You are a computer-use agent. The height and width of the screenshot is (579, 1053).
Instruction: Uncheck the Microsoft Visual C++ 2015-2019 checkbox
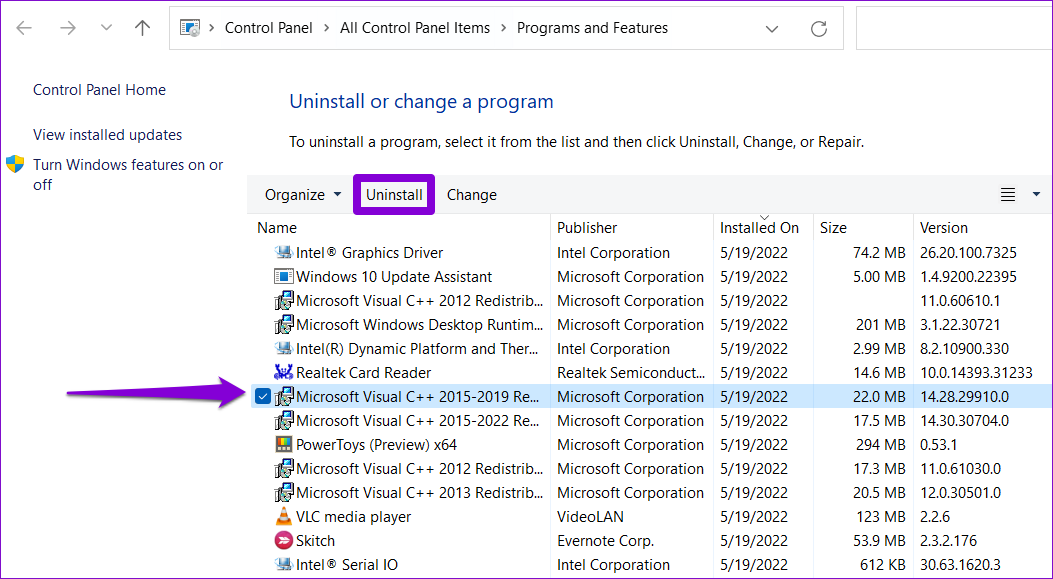(x=263, y=397)
